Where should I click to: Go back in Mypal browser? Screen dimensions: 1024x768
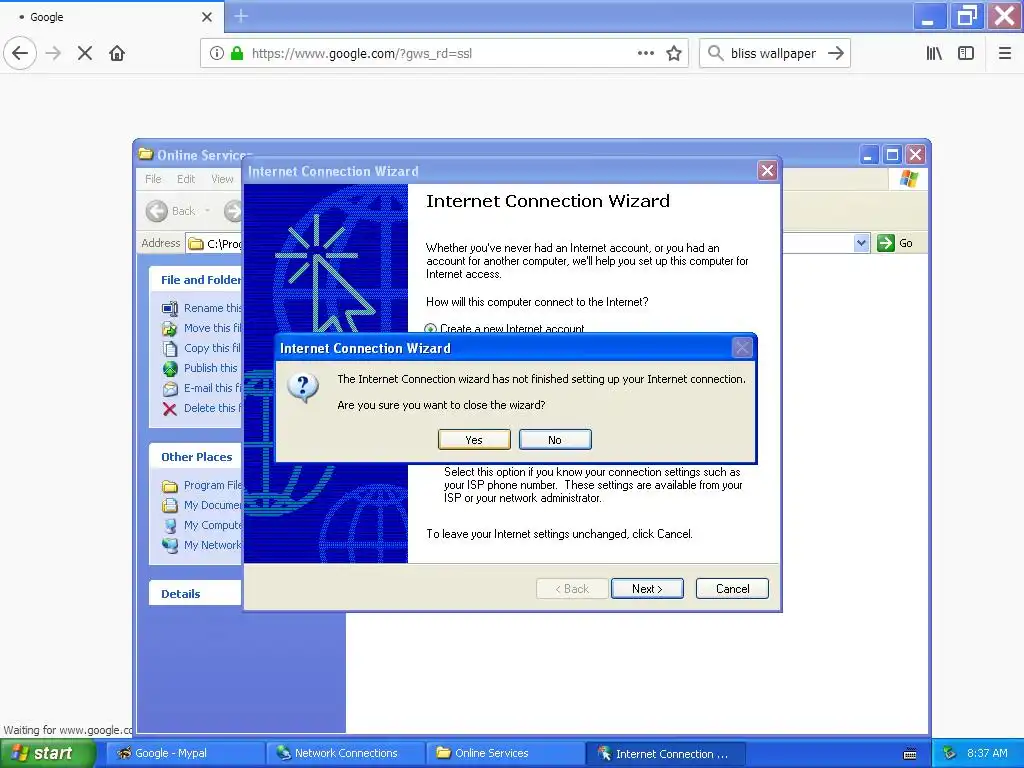click(20, 53)
